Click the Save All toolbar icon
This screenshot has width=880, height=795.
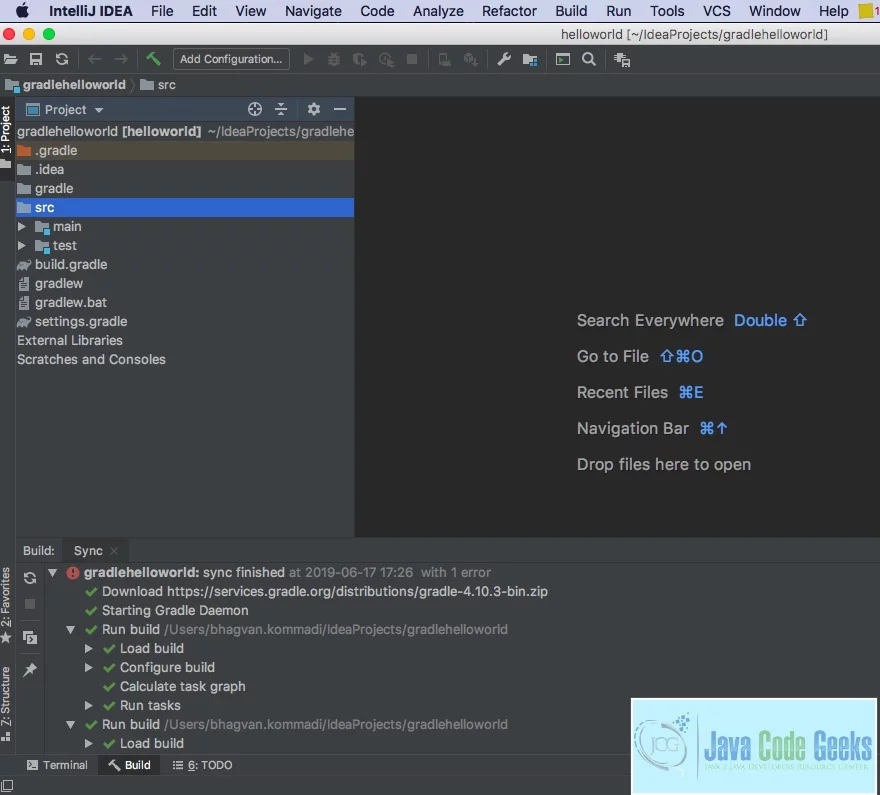click(36, 59)
